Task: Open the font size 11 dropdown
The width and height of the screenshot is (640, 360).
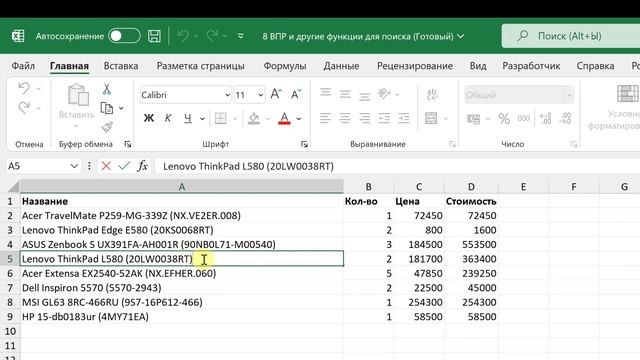Action: click(x=260, y=95)
